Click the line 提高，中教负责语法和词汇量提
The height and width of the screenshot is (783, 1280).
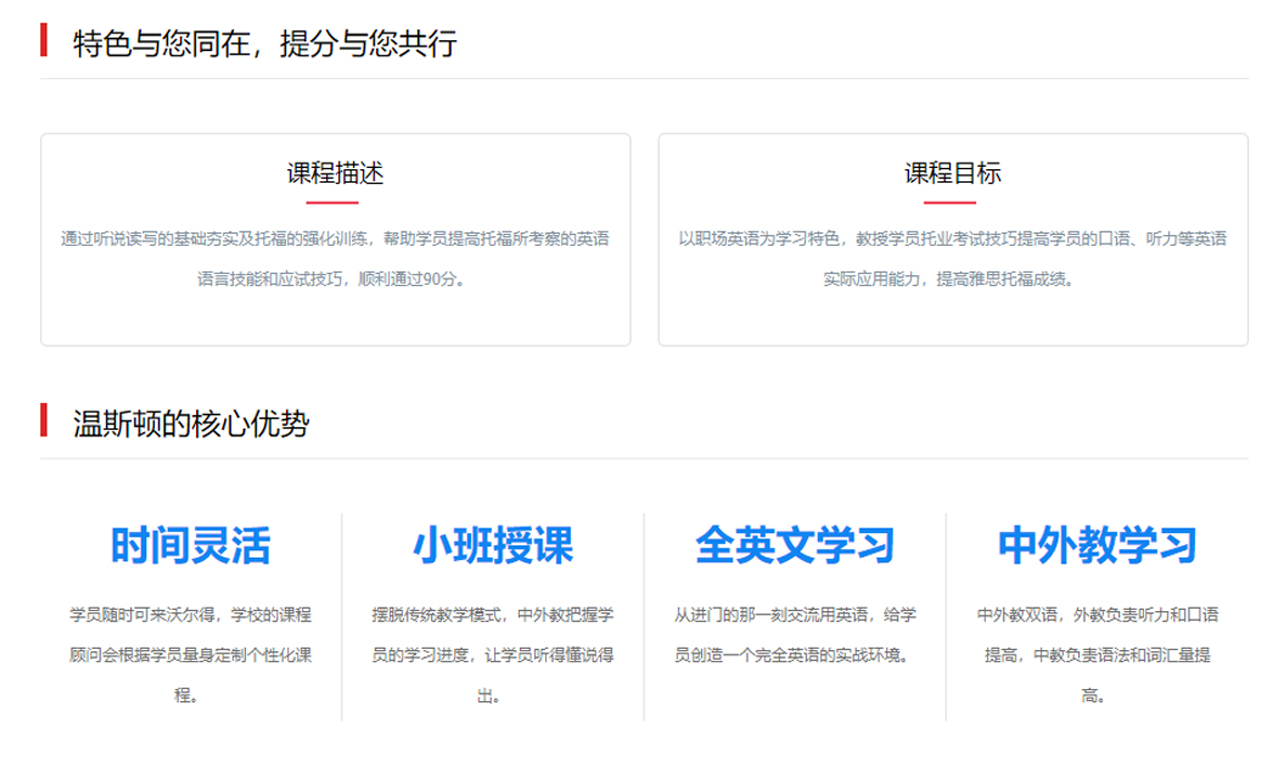(x=1097, y=656)
